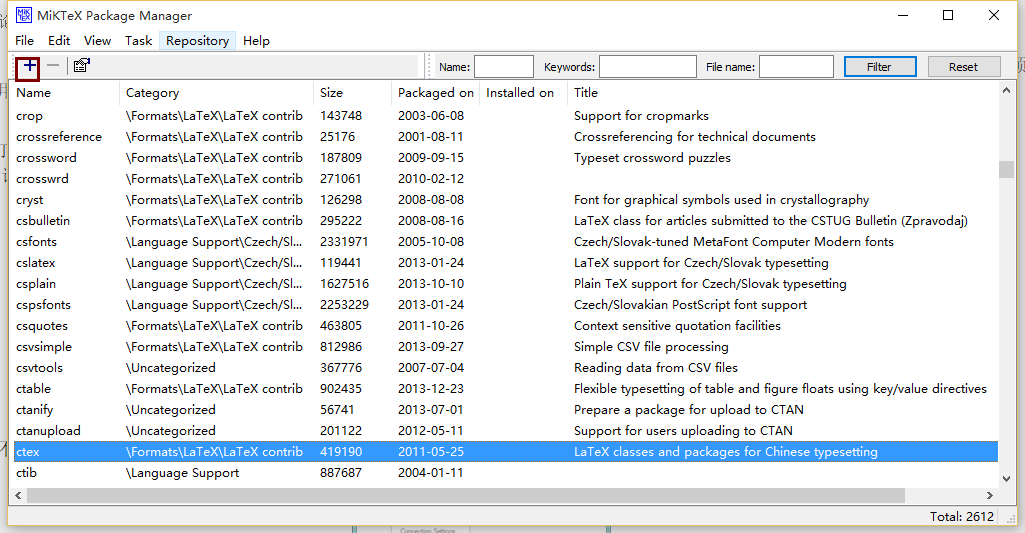Image resolution: width=1025 pixels, height=533 pixels.
Task: Click the Reset button
Action: click(963, 67)
